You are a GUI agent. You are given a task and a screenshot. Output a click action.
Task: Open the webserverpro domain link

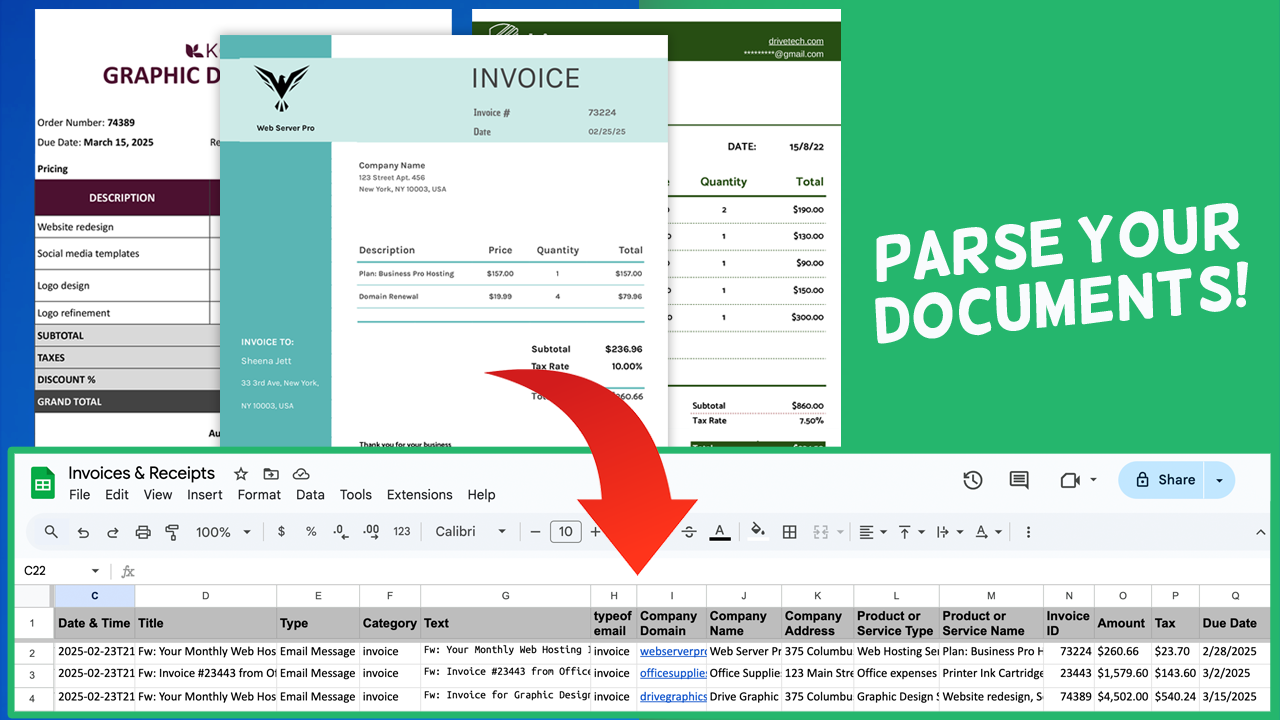coord(672,651)
